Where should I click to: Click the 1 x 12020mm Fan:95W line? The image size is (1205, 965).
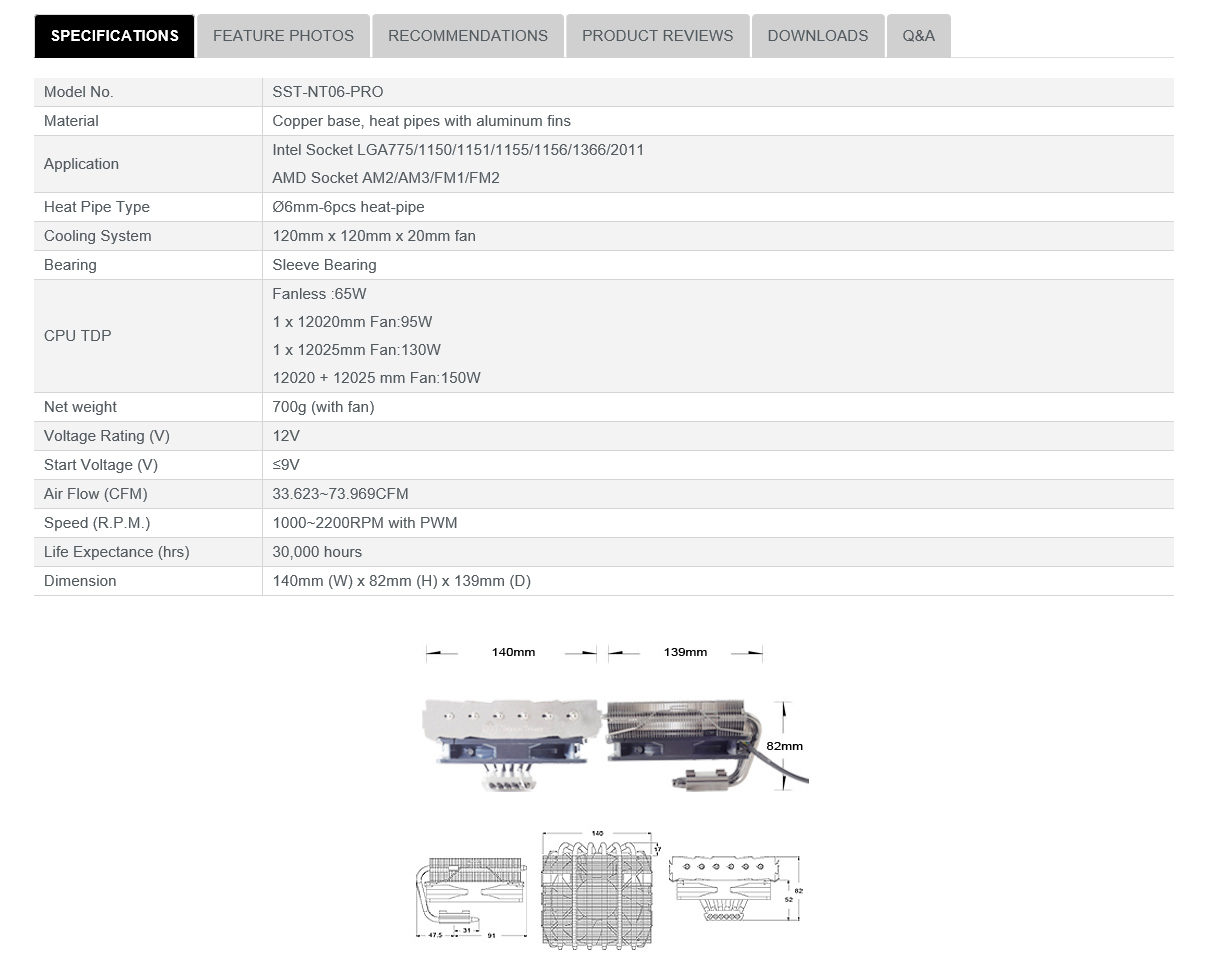[352, 322]
